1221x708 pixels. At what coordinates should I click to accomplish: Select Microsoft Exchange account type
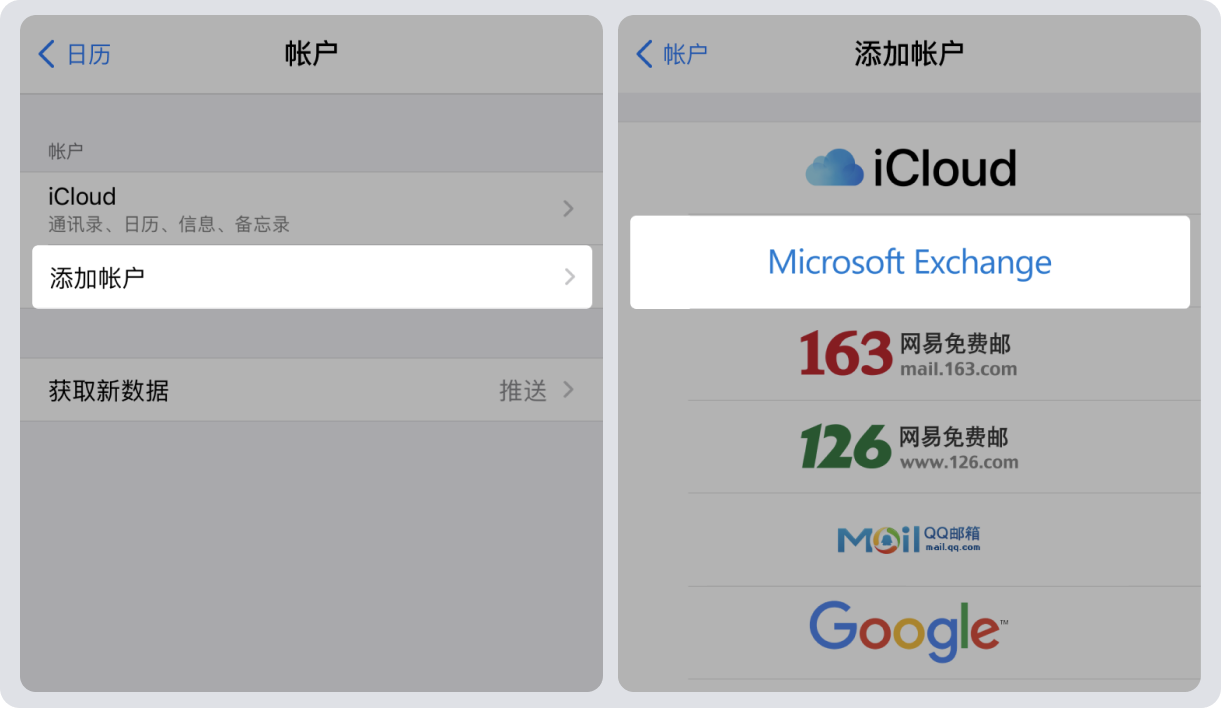pos(910,262)
